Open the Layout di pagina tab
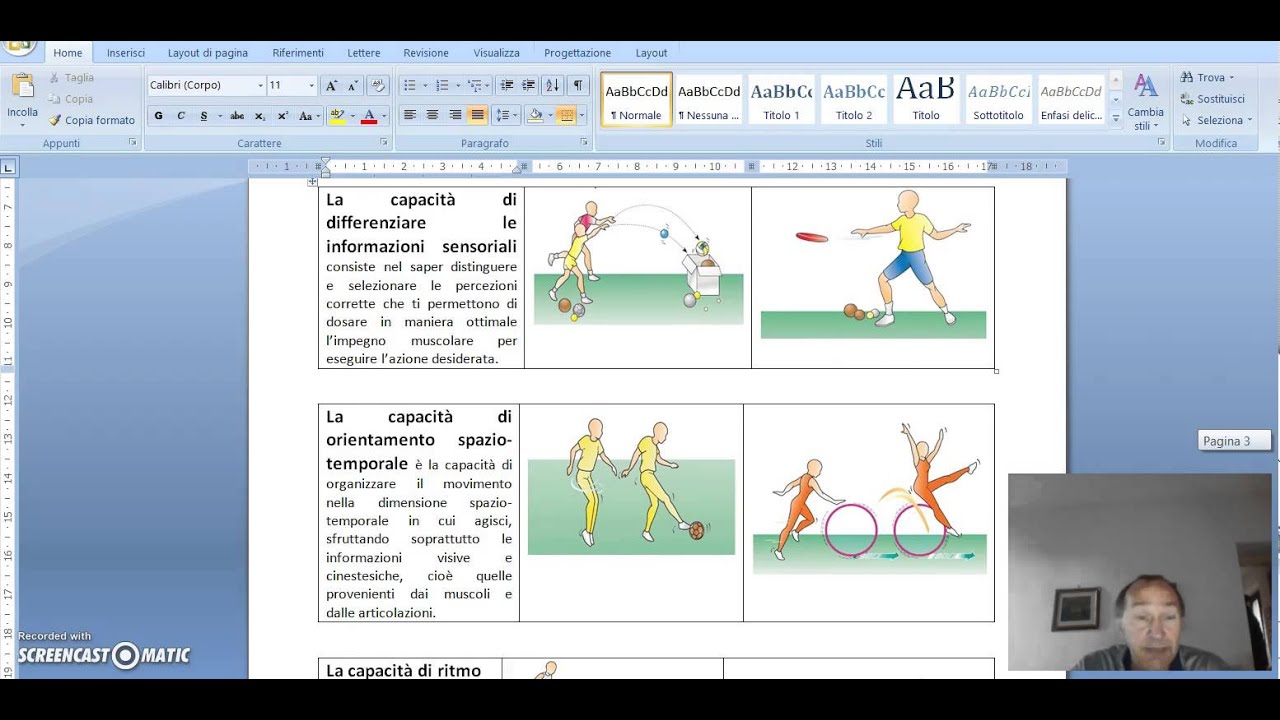 (x=208, y=53)
